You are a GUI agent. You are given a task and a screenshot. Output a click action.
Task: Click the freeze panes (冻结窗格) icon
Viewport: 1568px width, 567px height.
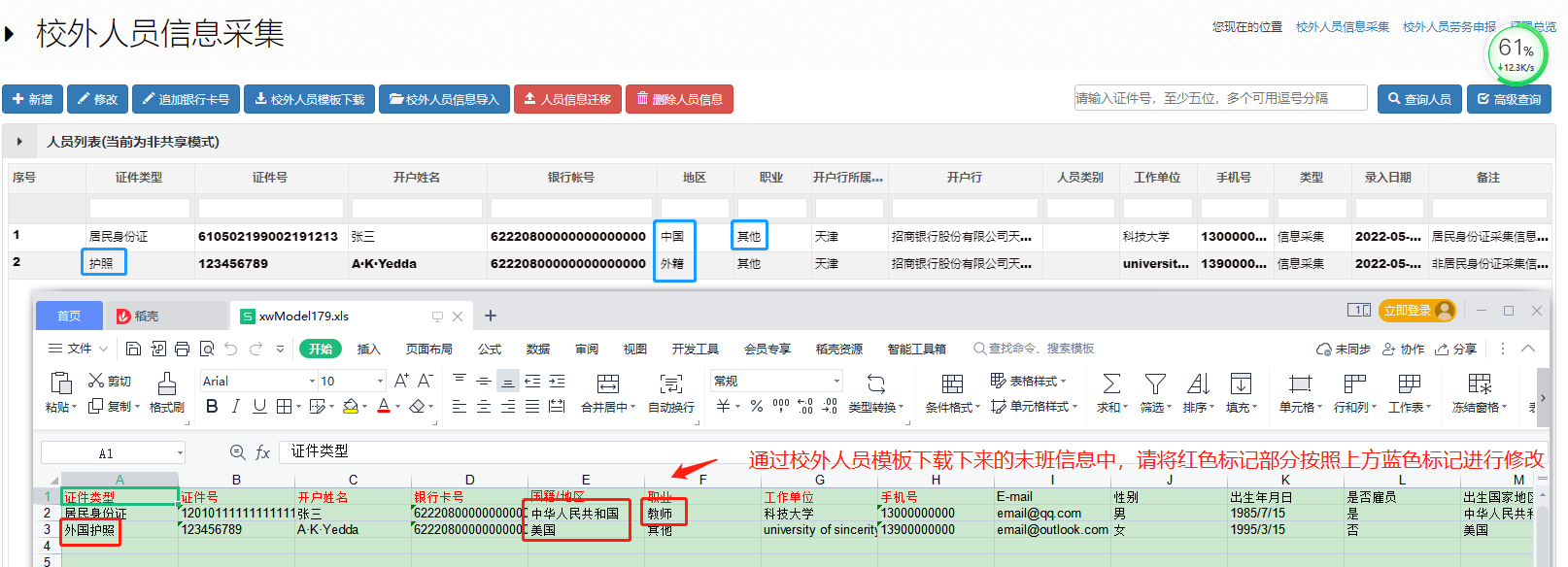point(1479,384)
